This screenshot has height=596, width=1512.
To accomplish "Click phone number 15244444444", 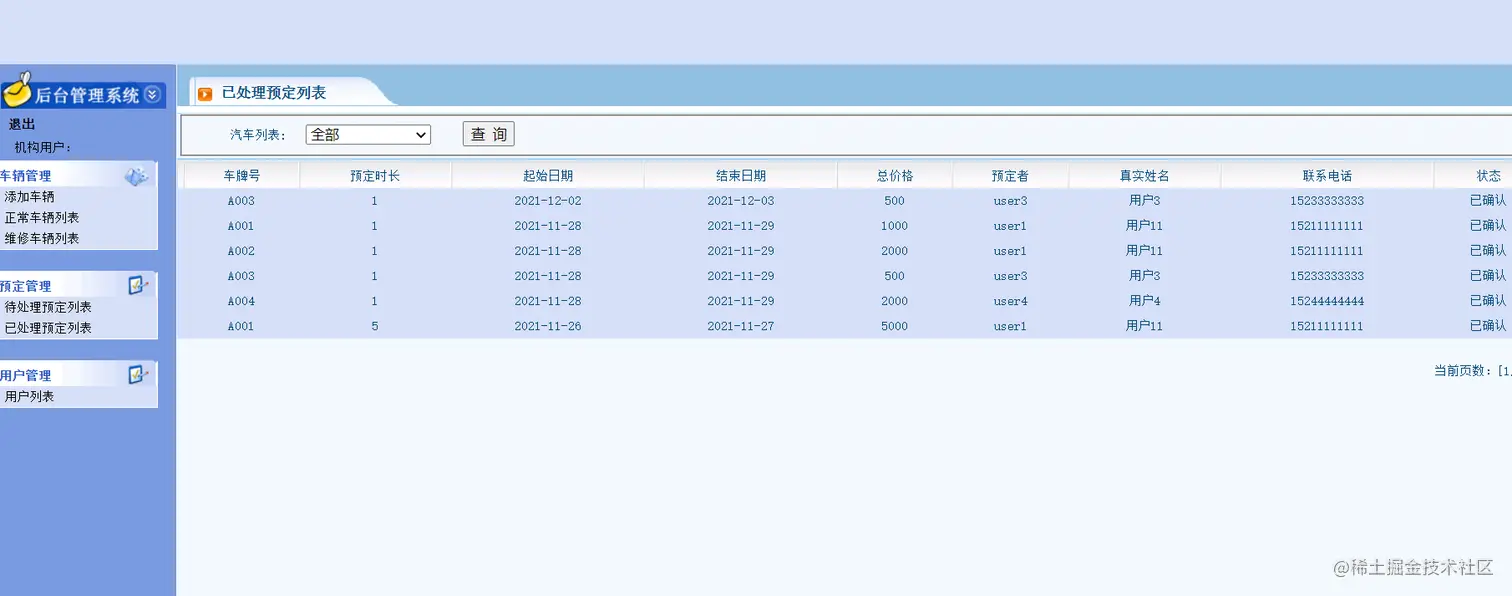I will [x=1327, y=301].
